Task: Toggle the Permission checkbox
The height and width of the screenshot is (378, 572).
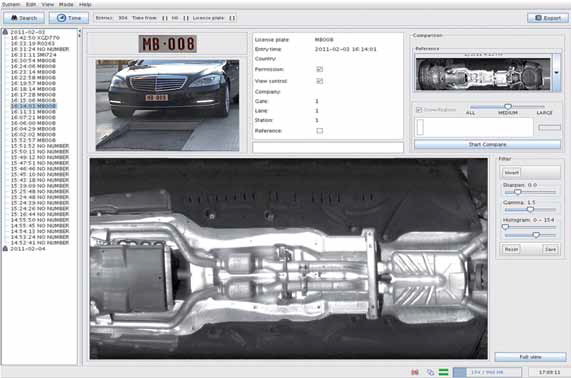Action: pyautogui.click(x=320, y=69)
